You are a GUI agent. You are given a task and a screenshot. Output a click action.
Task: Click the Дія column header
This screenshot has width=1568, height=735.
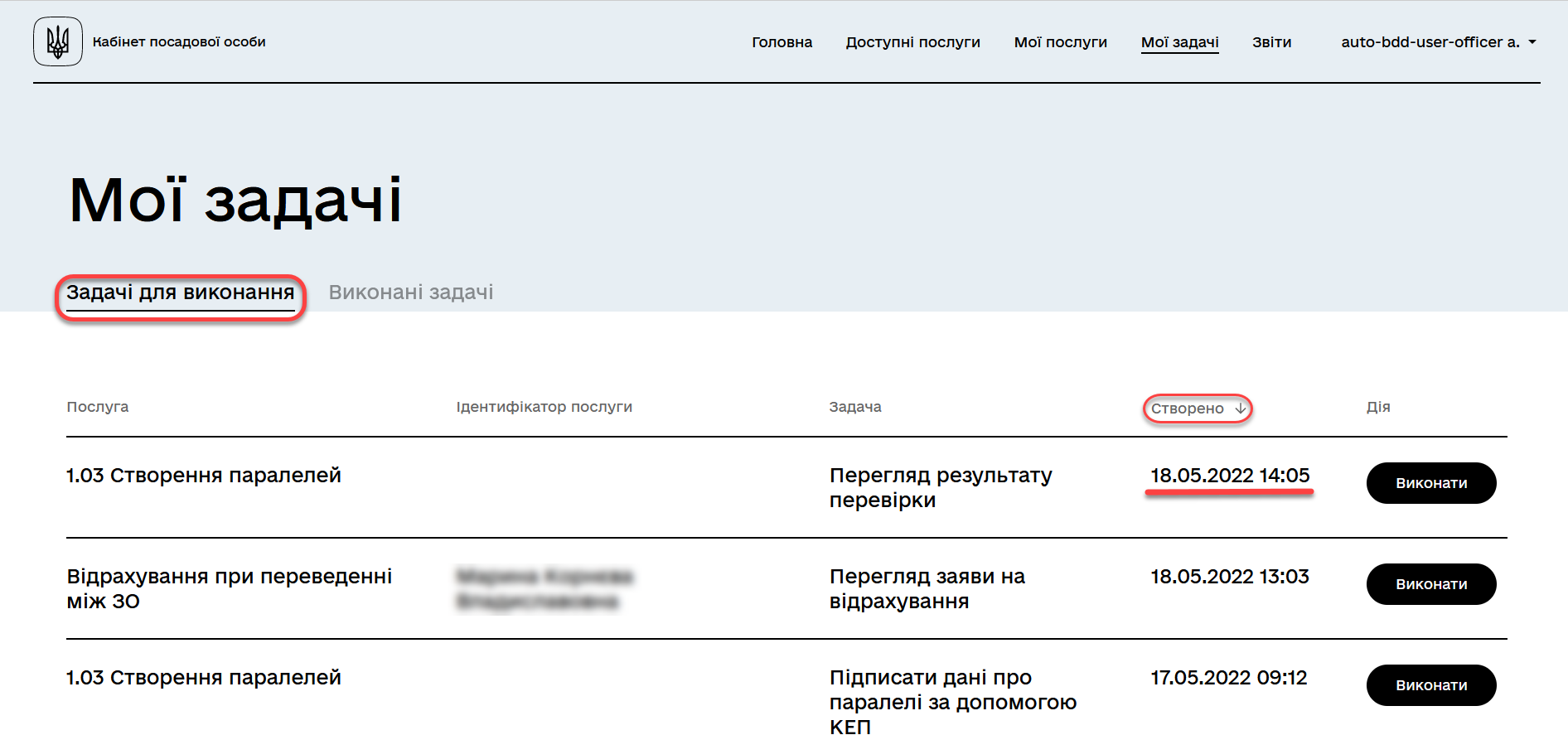[x=1378, y=407]
